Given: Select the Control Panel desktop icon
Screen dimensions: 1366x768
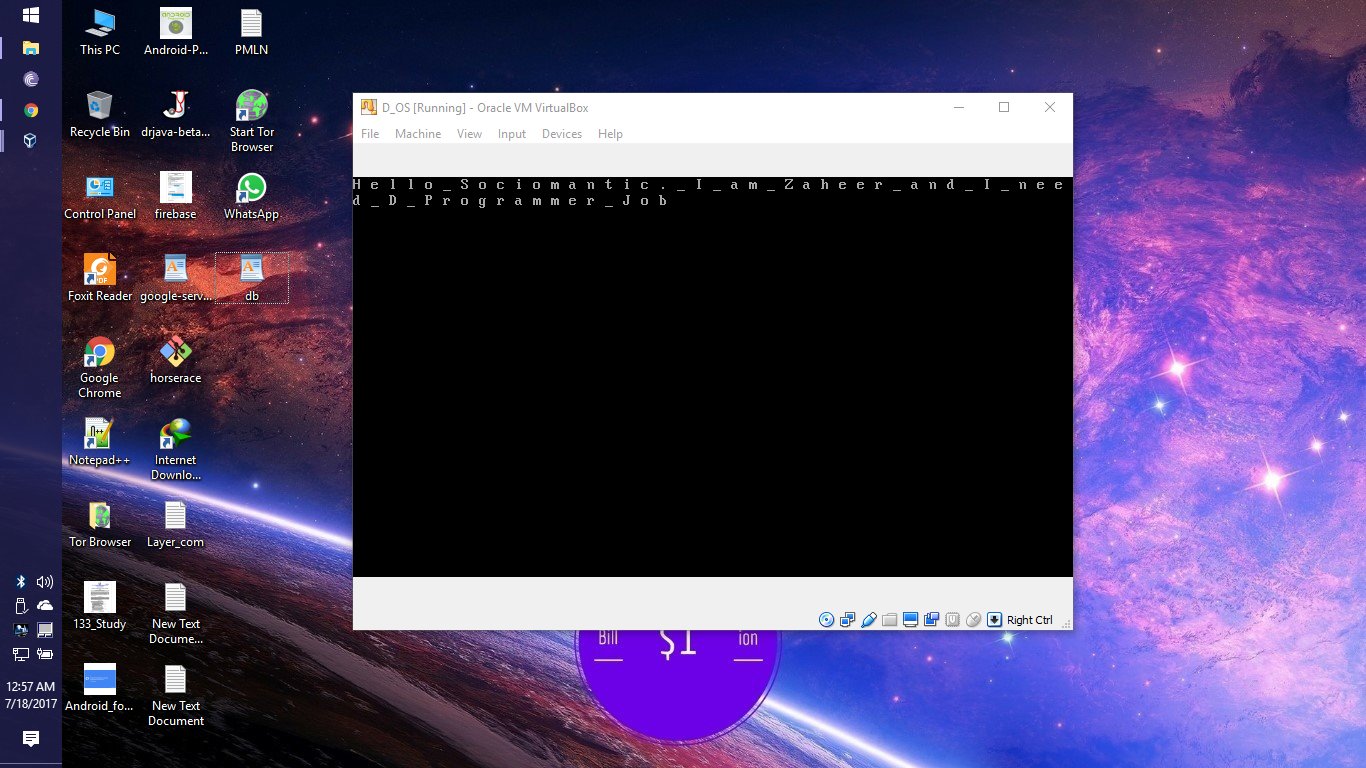Looking at the screenshot, I should tap(100, 196).
